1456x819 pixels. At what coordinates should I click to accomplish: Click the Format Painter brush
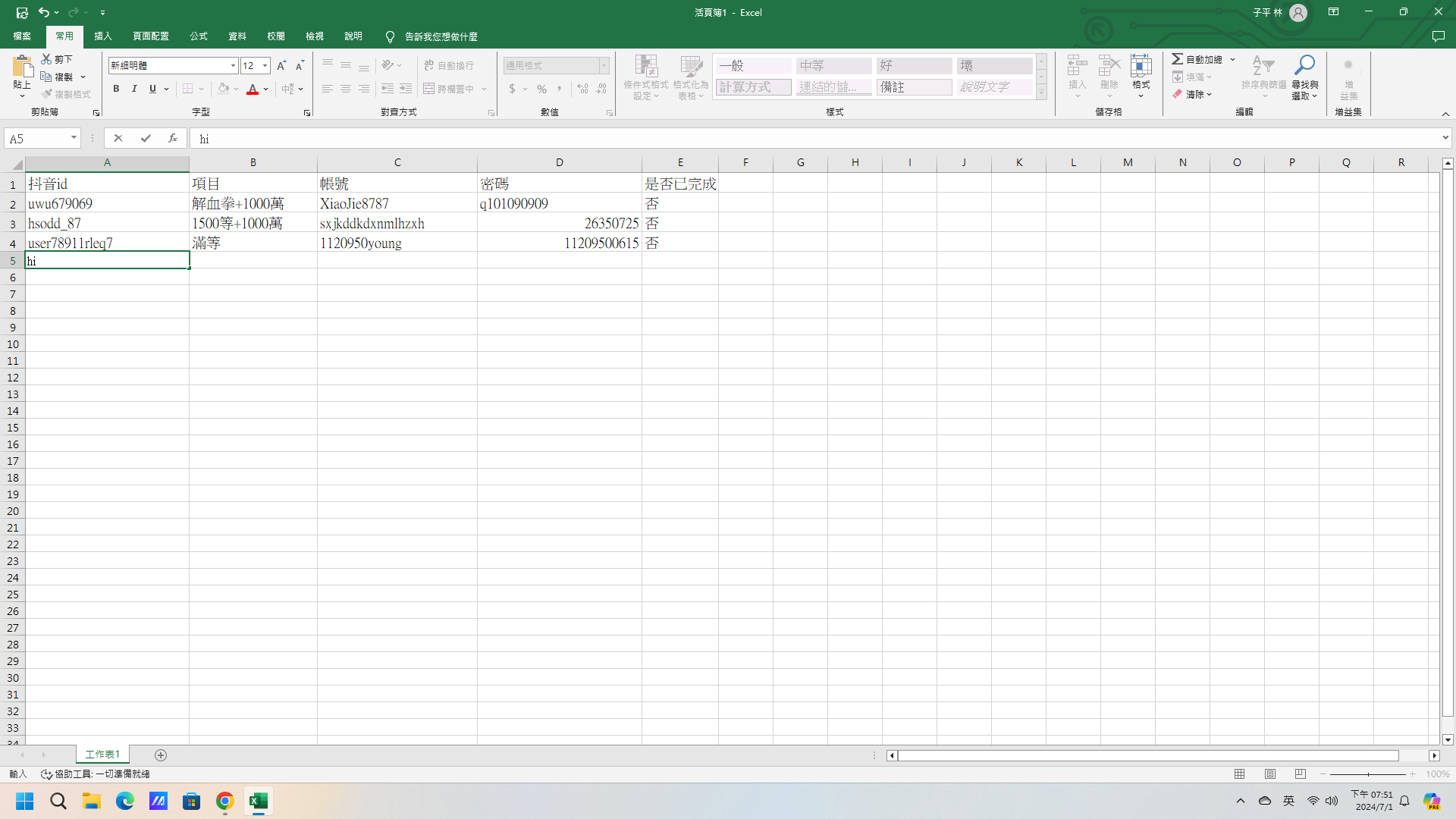pyautogui.click(x=47, y=94)
